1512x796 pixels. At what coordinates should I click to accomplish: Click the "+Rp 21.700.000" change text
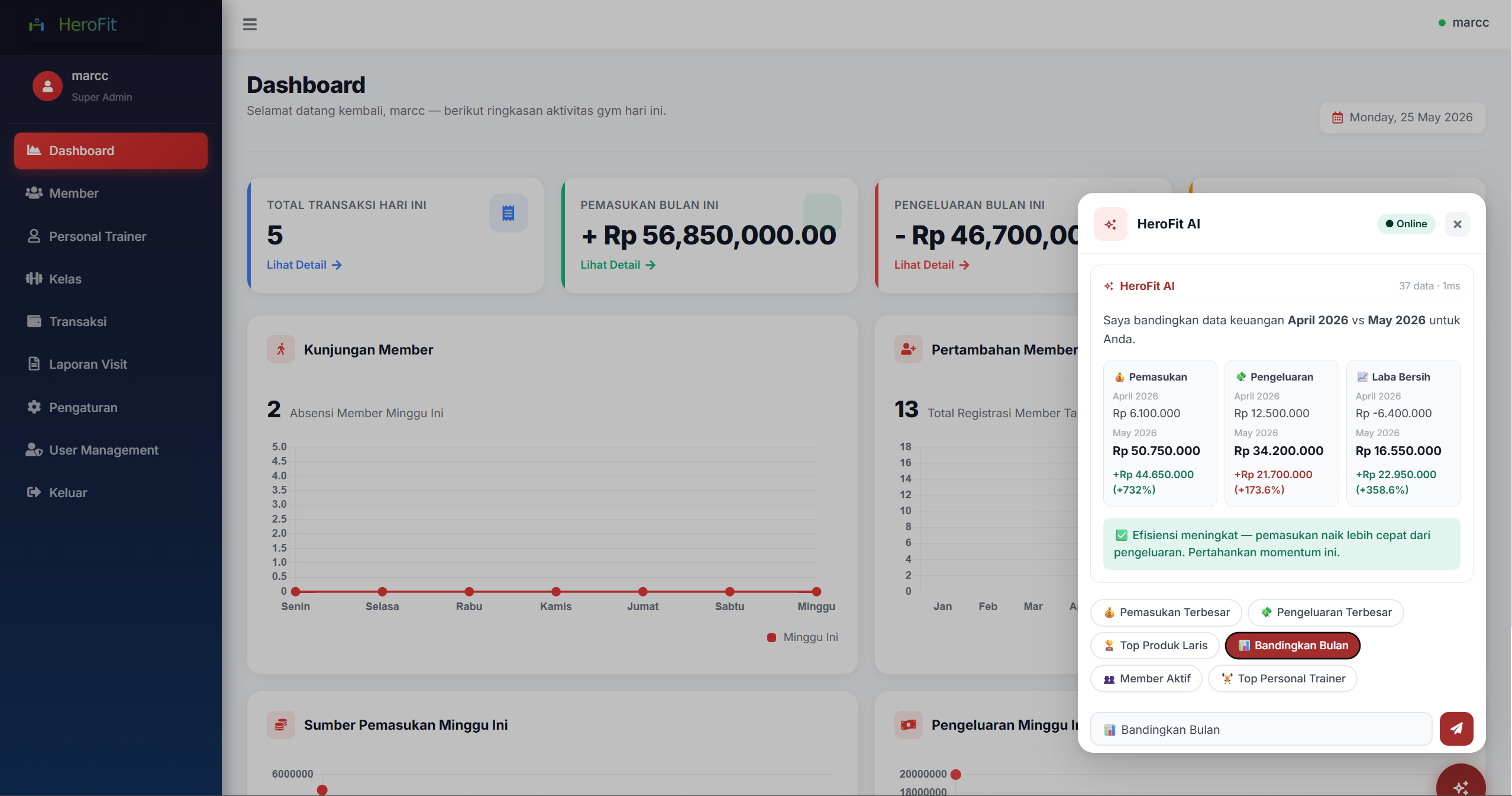(1273, 475)
